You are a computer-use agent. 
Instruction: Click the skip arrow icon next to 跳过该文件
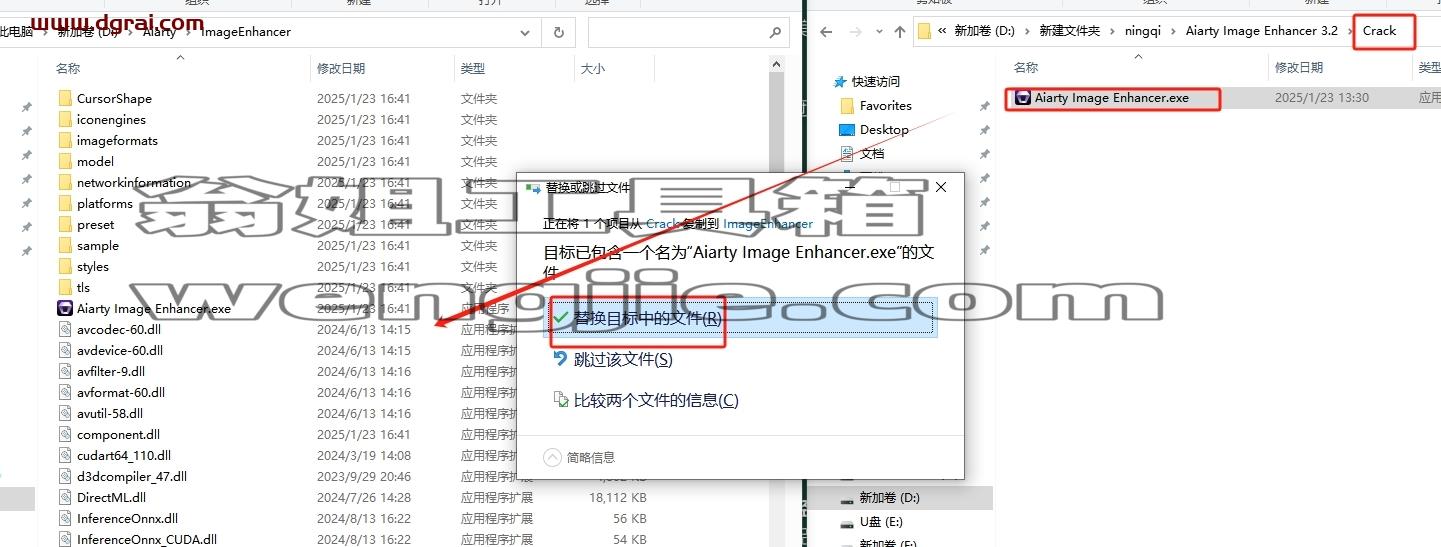coord(560,359)
